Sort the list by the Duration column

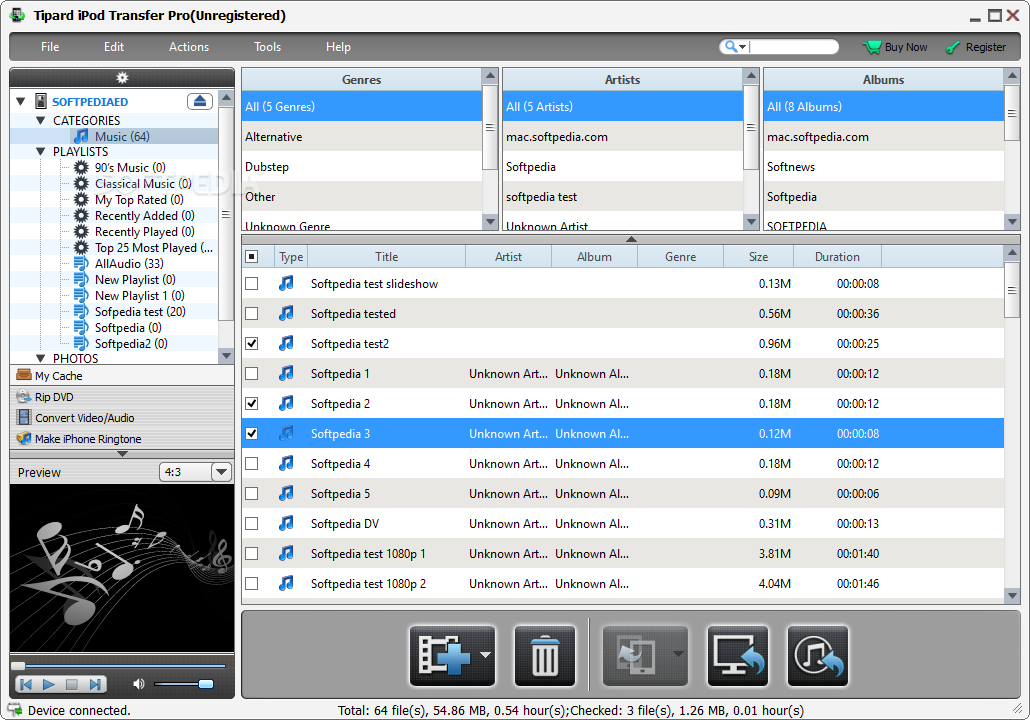[x=837, y=257]
